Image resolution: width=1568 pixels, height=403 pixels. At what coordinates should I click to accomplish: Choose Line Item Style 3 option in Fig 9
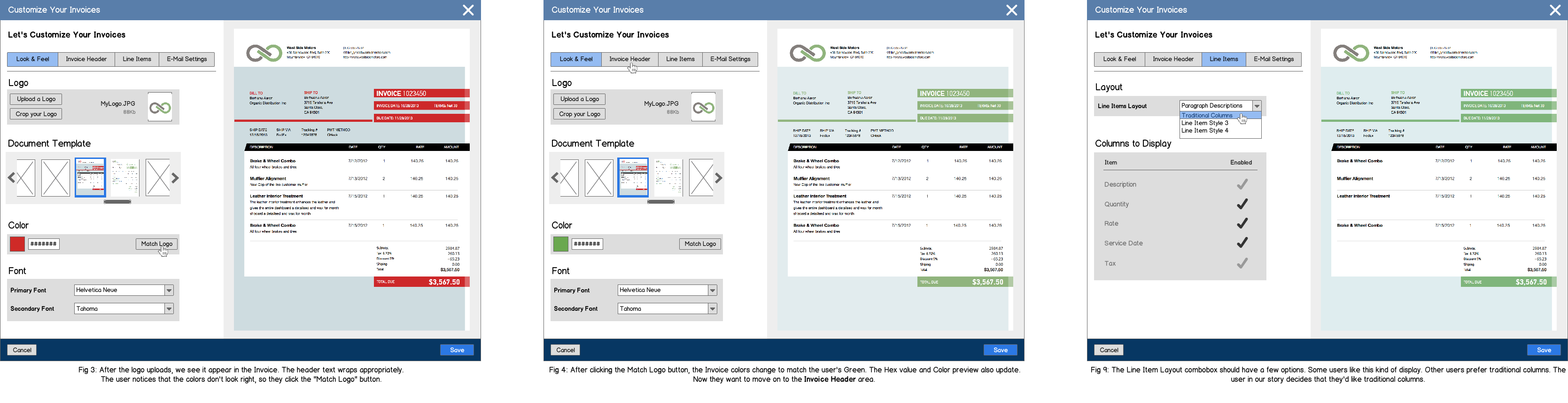coord(1220,123)
